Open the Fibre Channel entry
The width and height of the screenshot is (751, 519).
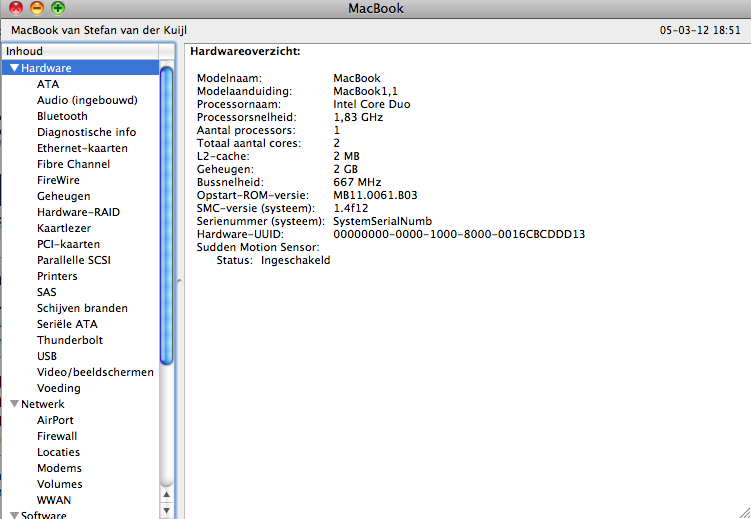pyautogui.click(x=73, y=164)
